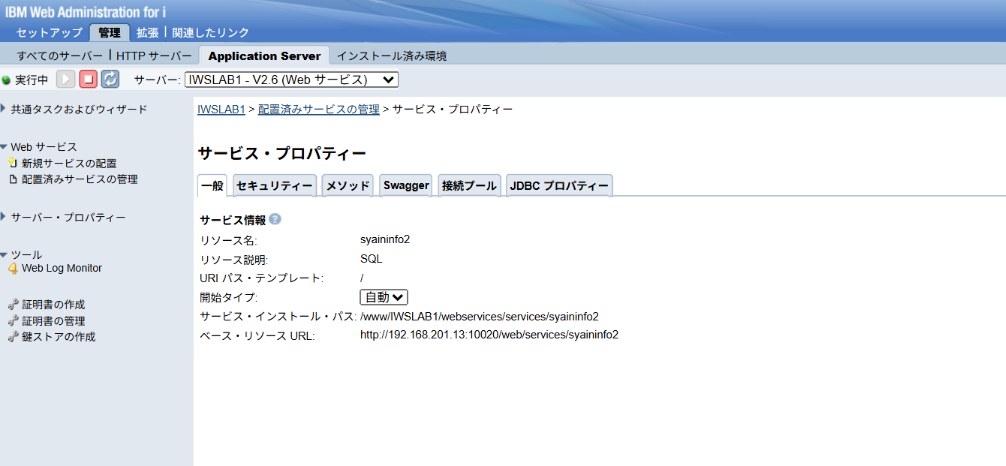The height and width of the screenshot is (466, 1006).
Task: Switch to インストール済み環境 tab
Action: tap(392, 56)
